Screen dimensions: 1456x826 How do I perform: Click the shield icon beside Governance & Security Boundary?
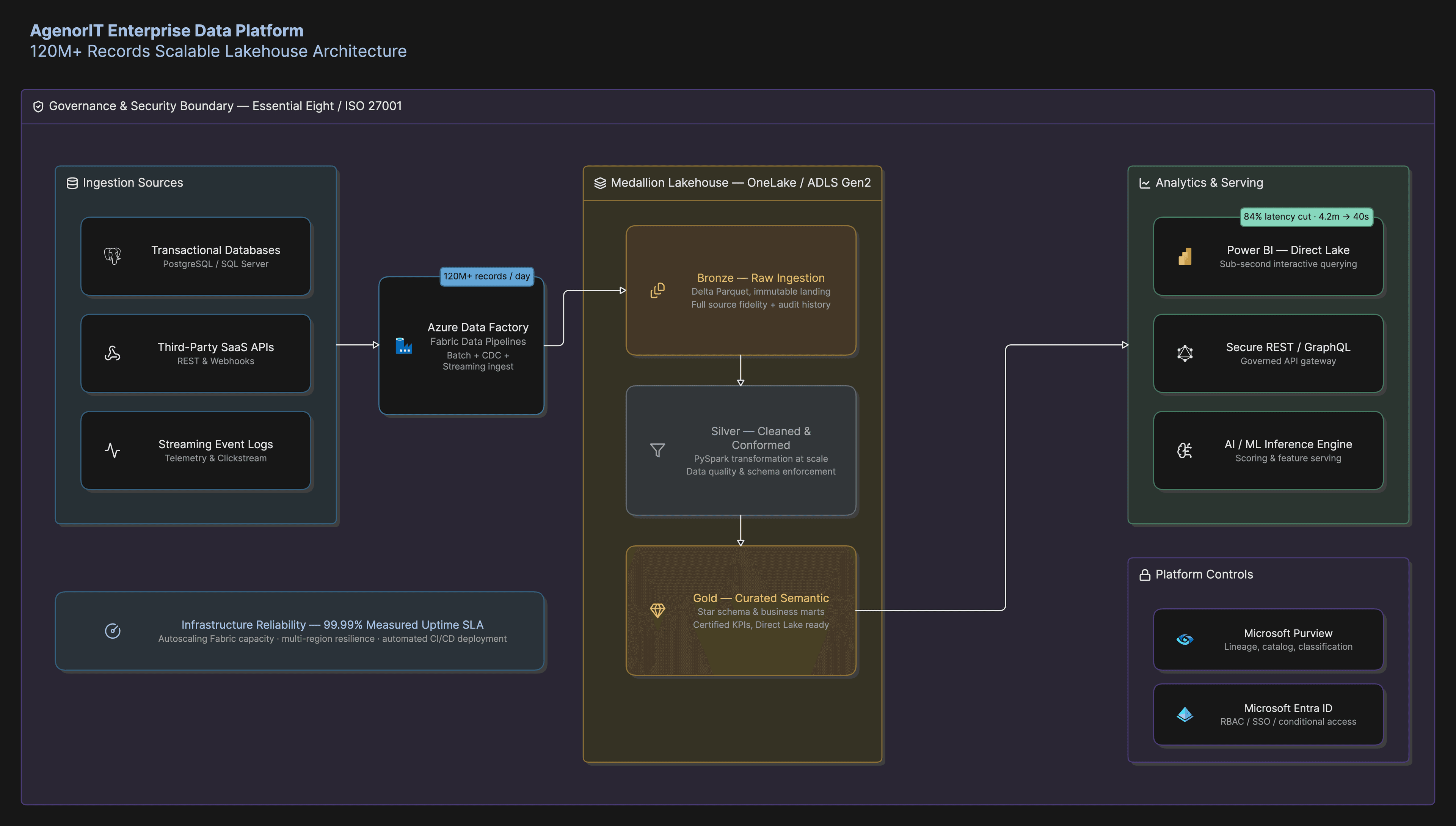pos(38,106)
